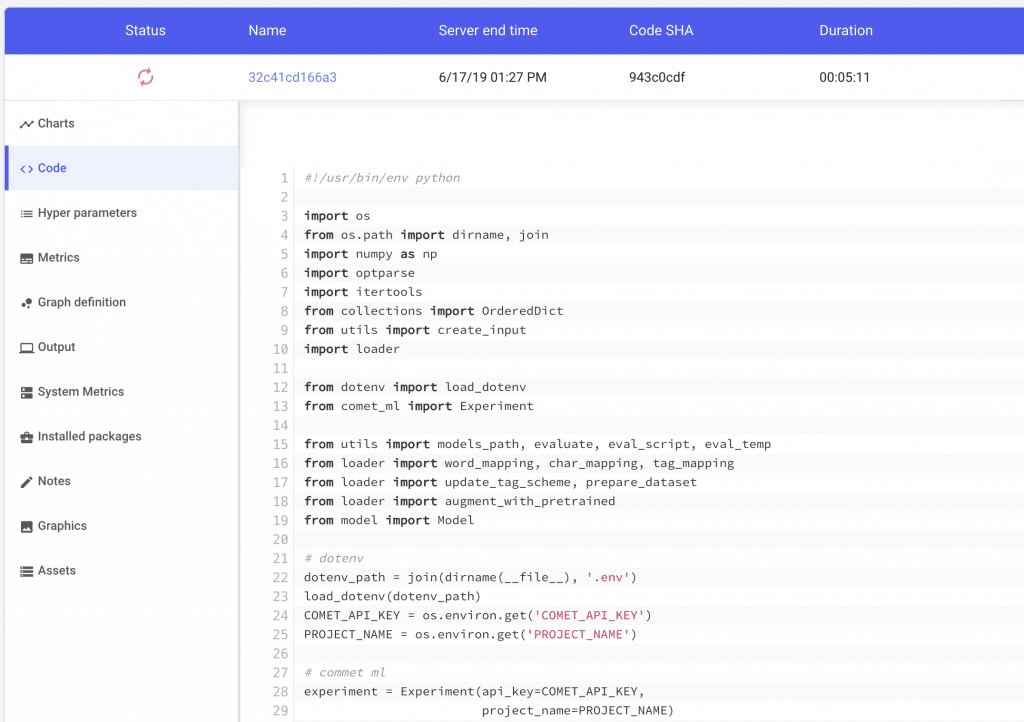The width and height of the screenshot is (1024, 722).
Task: Open the Notes tab
Action: pos(121,481)
